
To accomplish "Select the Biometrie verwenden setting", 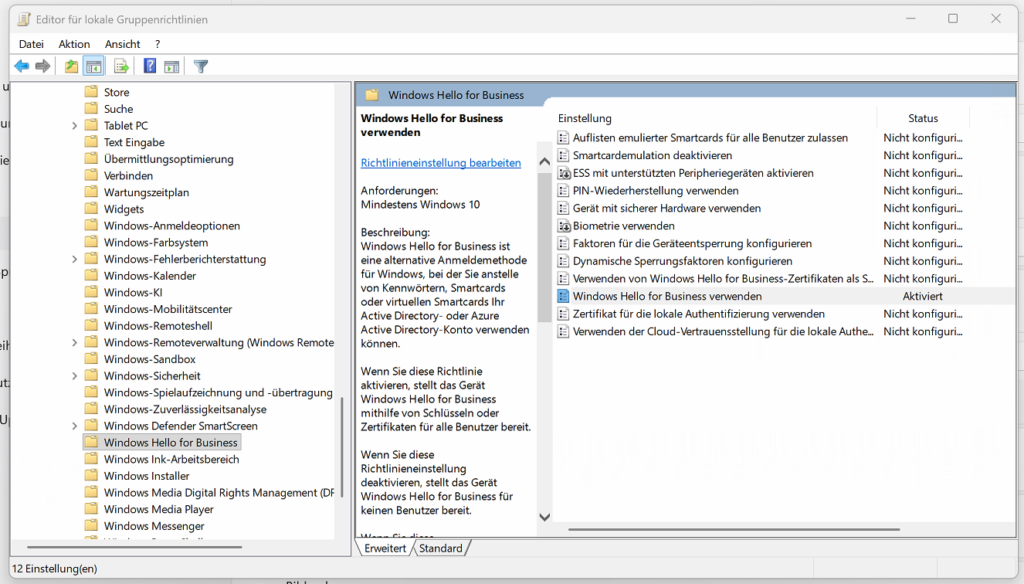I will click(623, 226).
